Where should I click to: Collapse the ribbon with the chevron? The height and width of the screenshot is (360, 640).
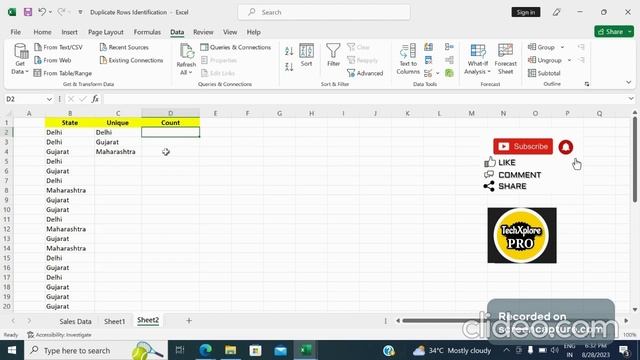(629, 82)
